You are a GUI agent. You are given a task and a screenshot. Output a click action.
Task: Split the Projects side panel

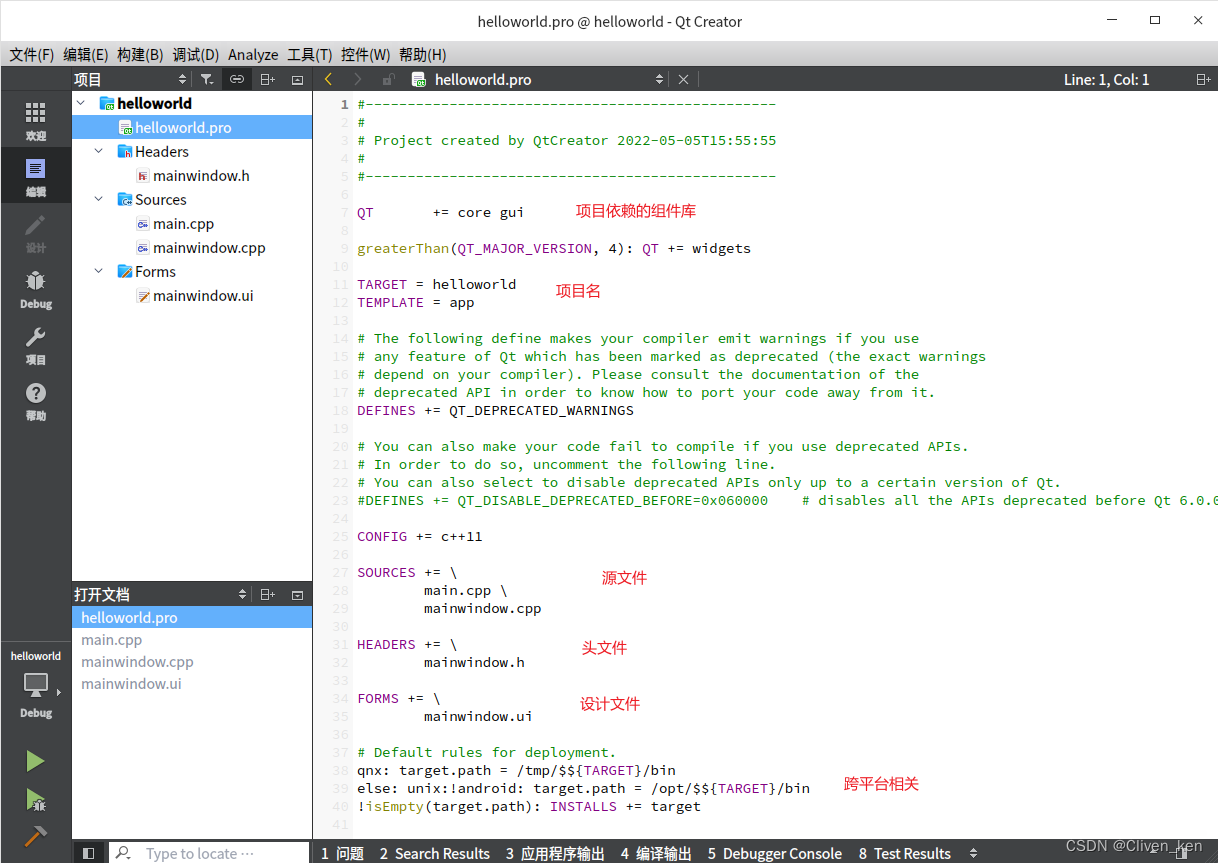tap(267, 79)
